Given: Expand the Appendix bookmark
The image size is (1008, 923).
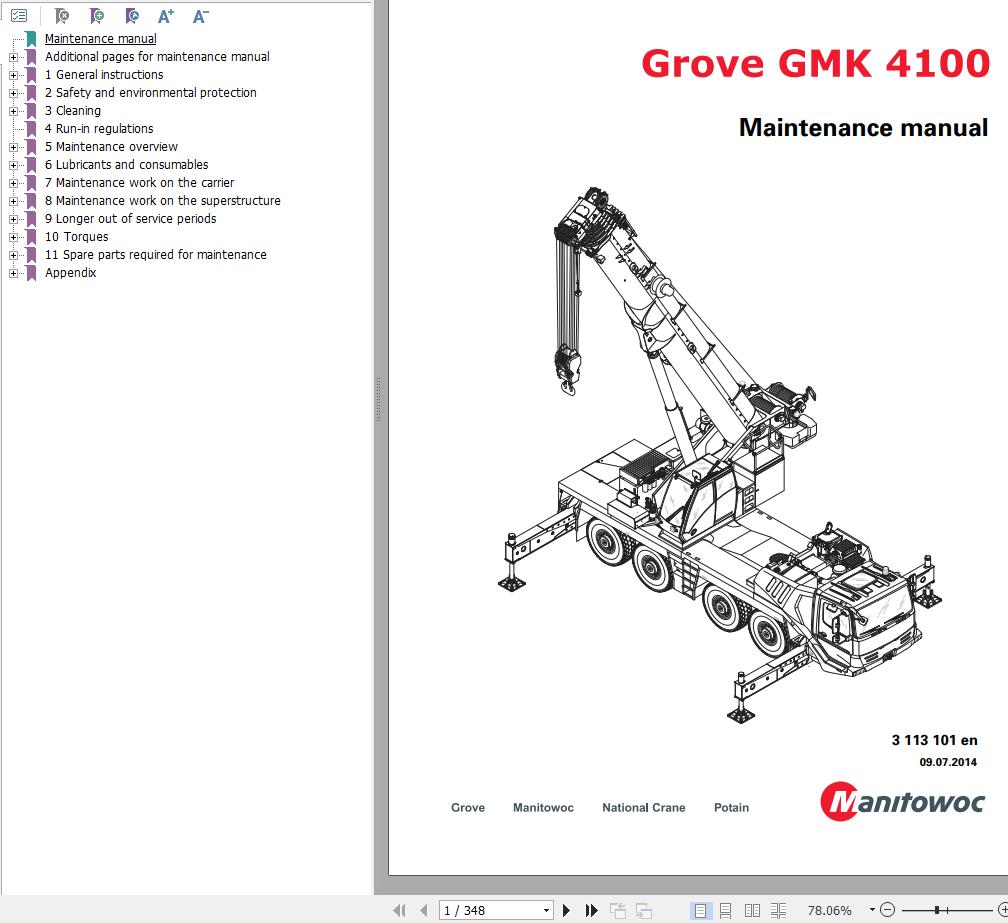Looking at the screenshot, I should (13, 273).
